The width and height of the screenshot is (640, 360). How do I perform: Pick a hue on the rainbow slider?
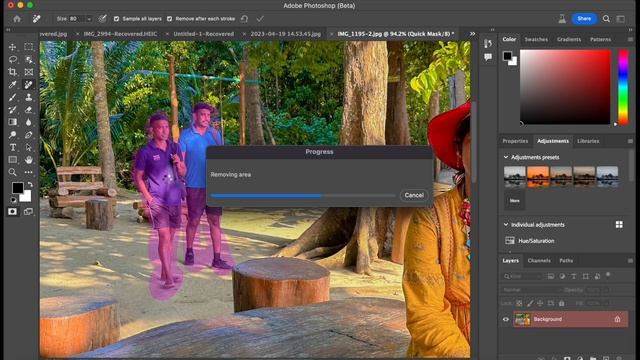[x=623, y=87]
